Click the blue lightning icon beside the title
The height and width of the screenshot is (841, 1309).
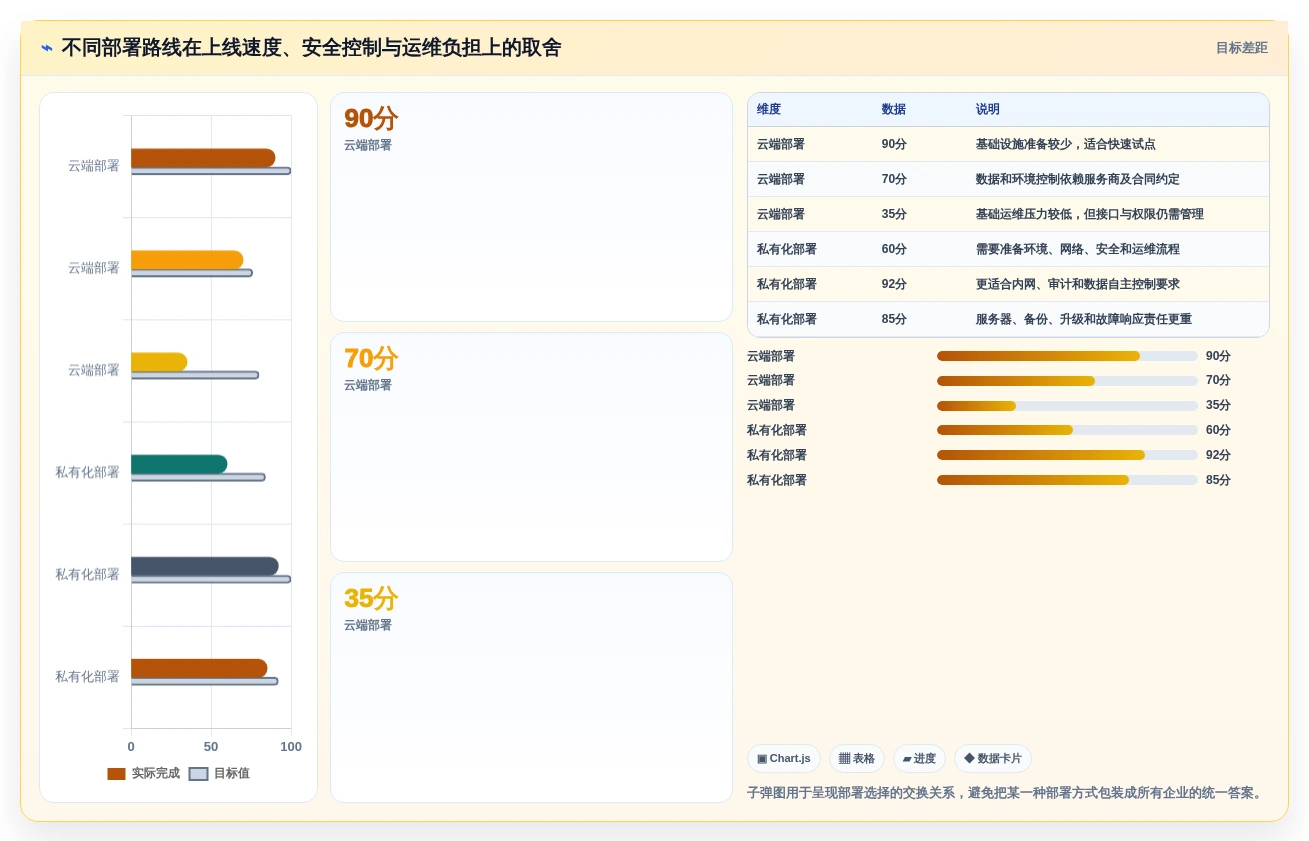pyautogui.click(x=47, y=48)
